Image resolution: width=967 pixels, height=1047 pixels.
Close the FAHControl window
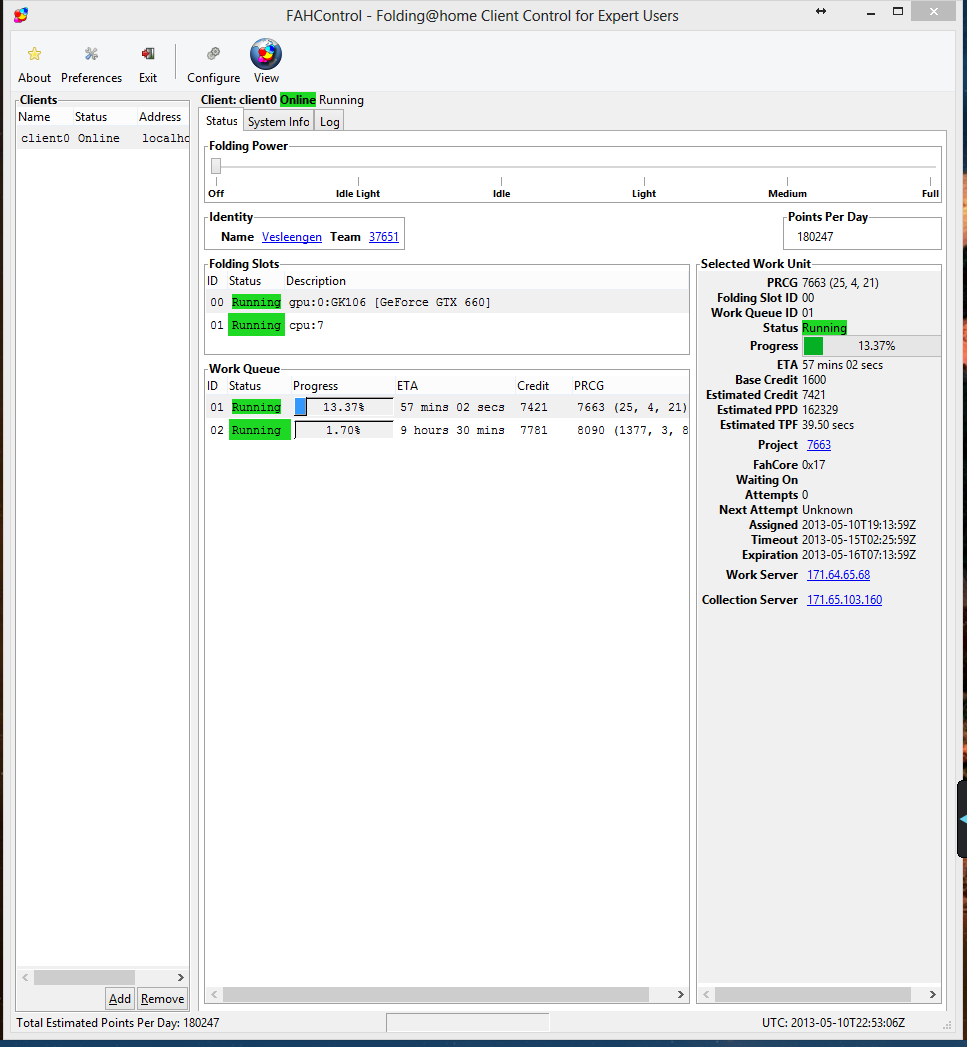click(x=934, y=11)
